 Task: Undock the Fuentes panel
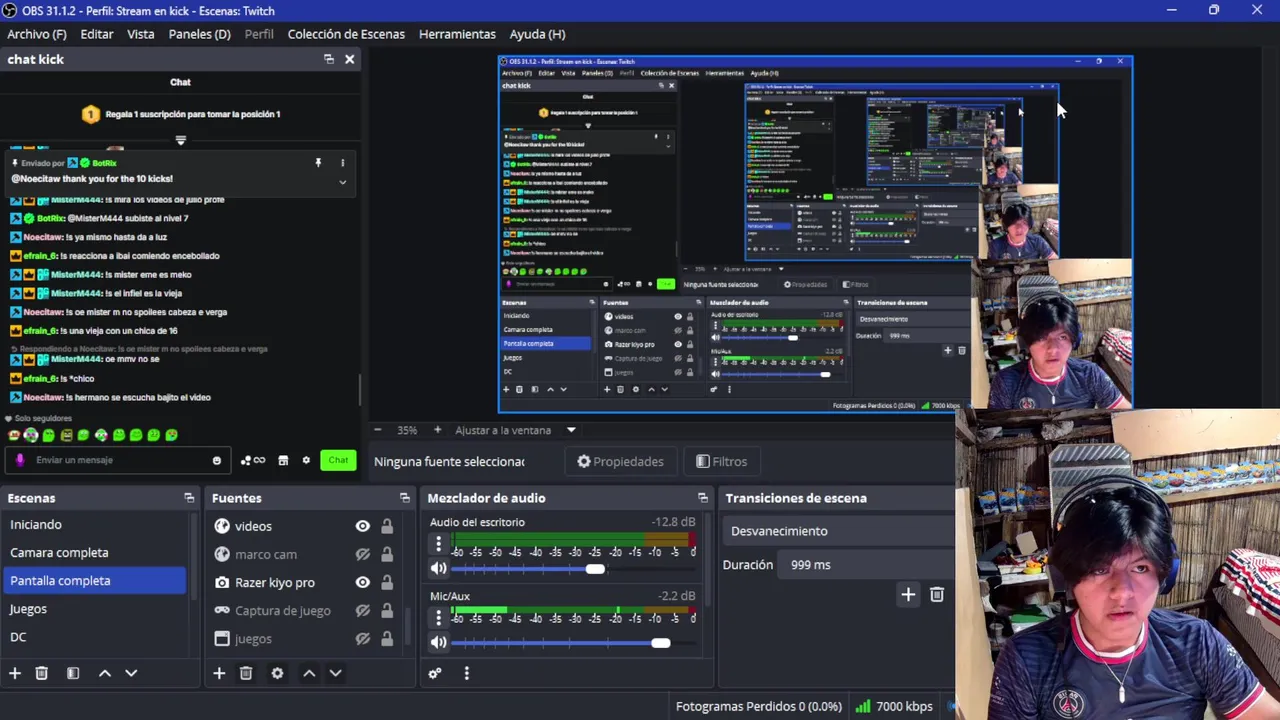(x=405, y=498)
